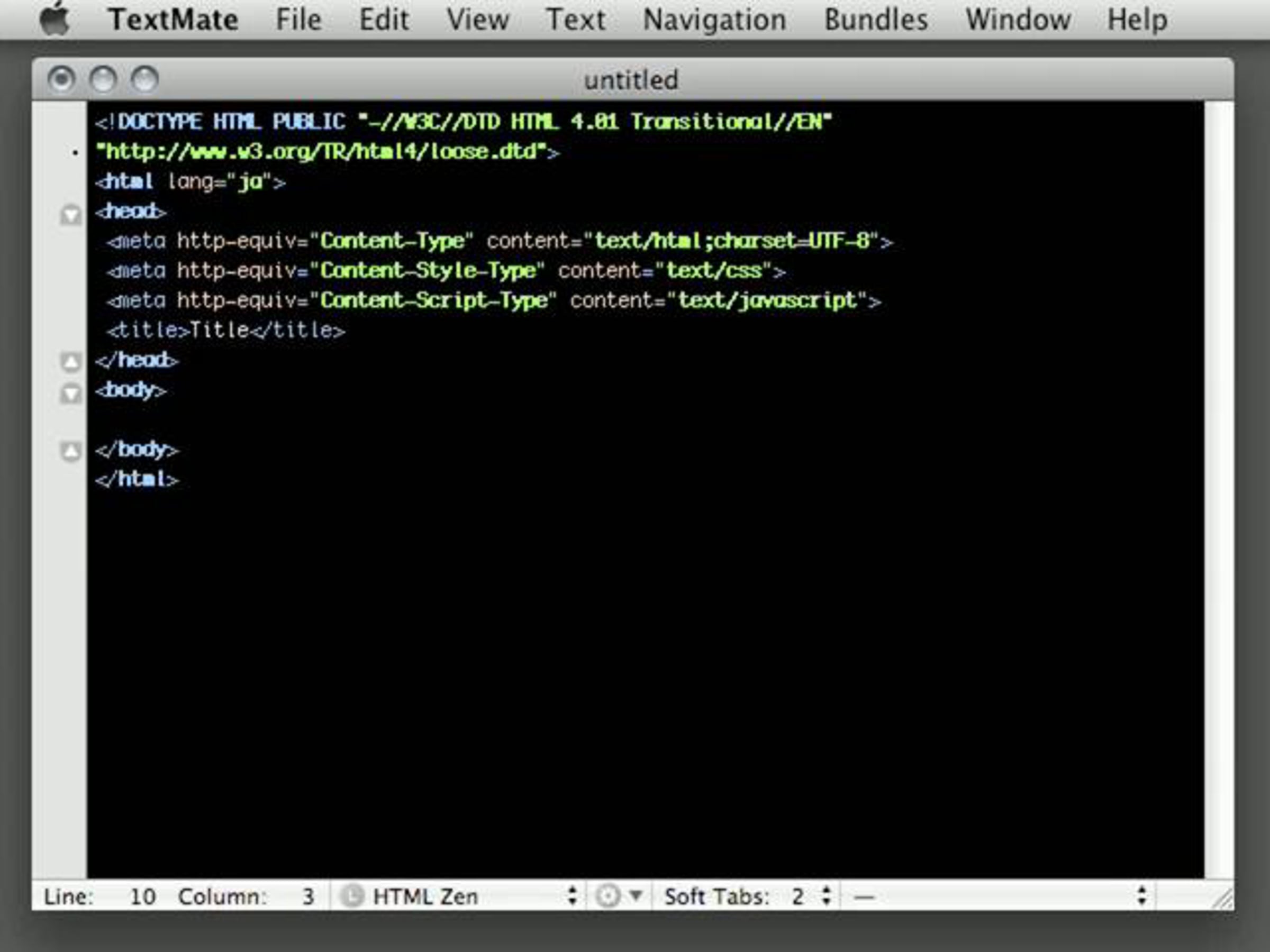Click the closing head fold marker
This screenshot has height=952, width=1270.
click(70, 362)
